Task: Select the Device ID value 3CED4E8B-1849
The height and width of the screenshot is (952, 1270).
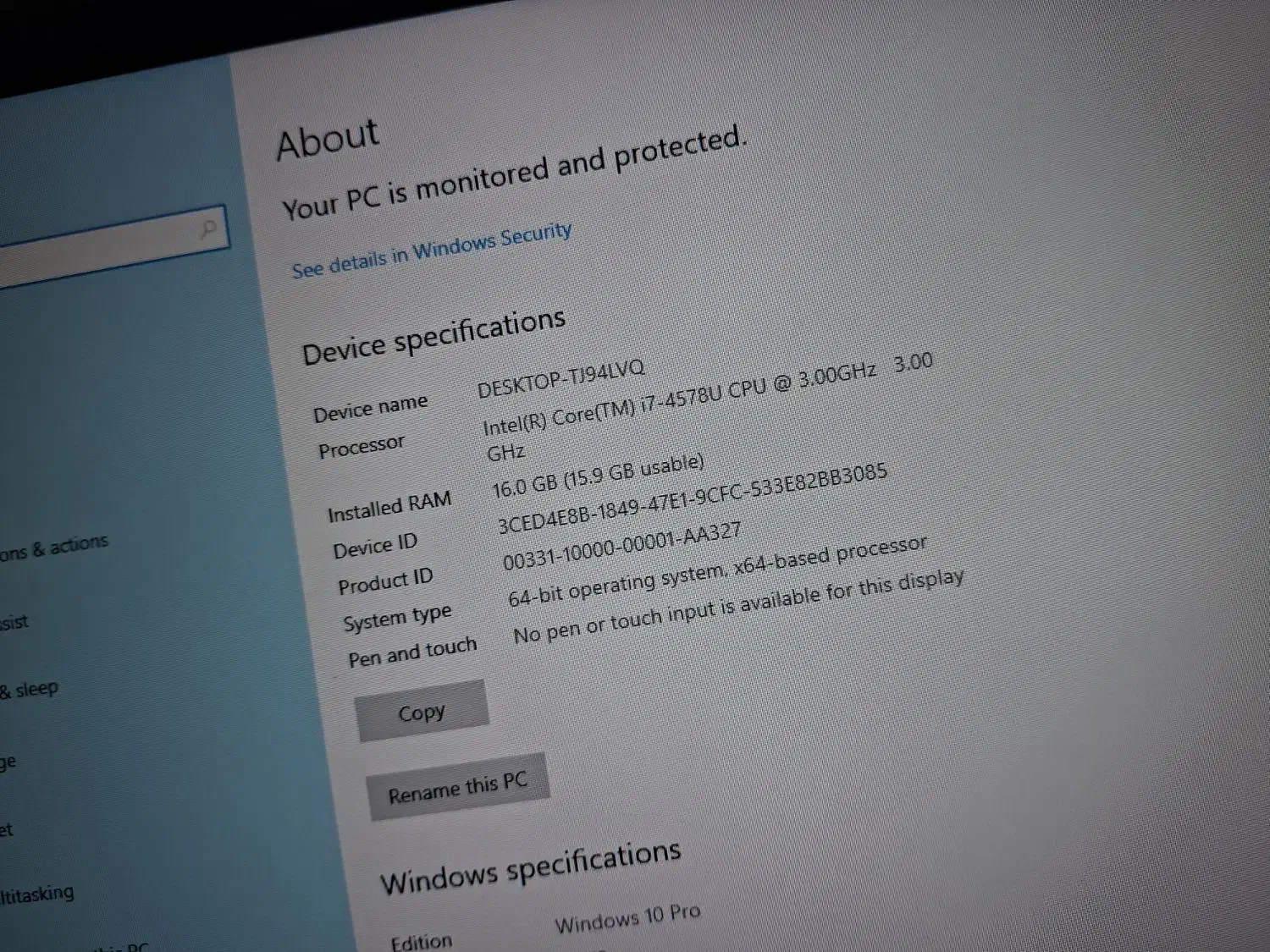Action: click(x=692, y=499)
